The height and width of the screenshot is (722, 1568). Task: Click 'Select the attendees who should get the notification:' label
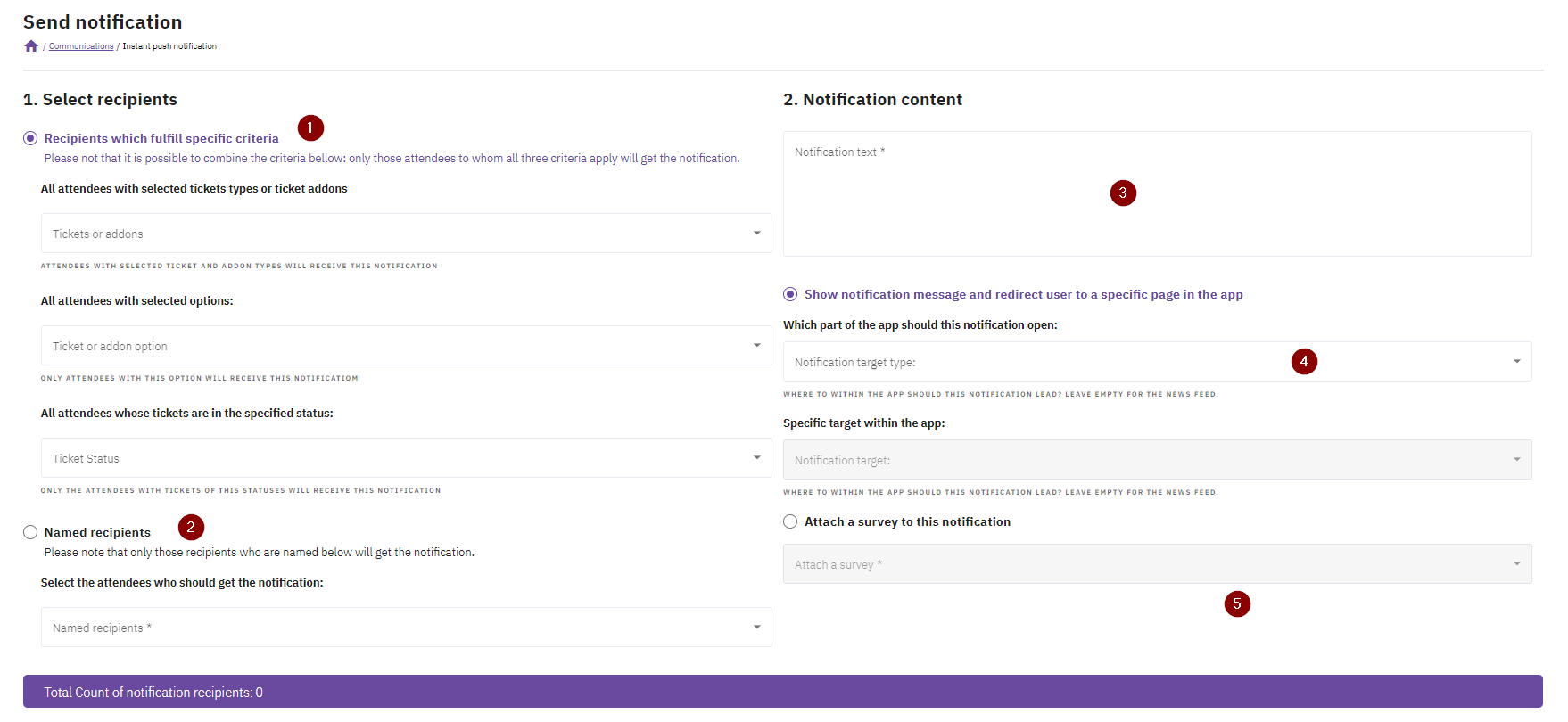pos(182,583)
